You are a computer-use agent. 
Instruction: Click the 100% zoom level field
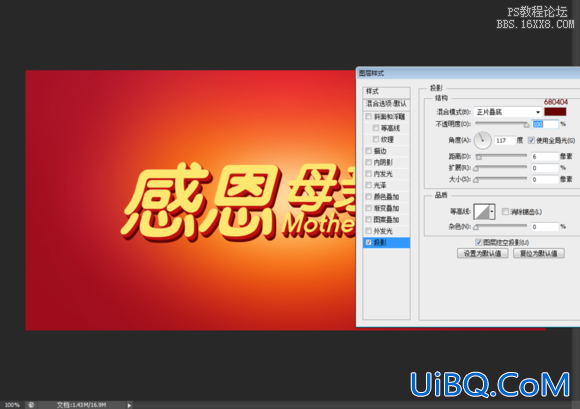pos(12,405)
